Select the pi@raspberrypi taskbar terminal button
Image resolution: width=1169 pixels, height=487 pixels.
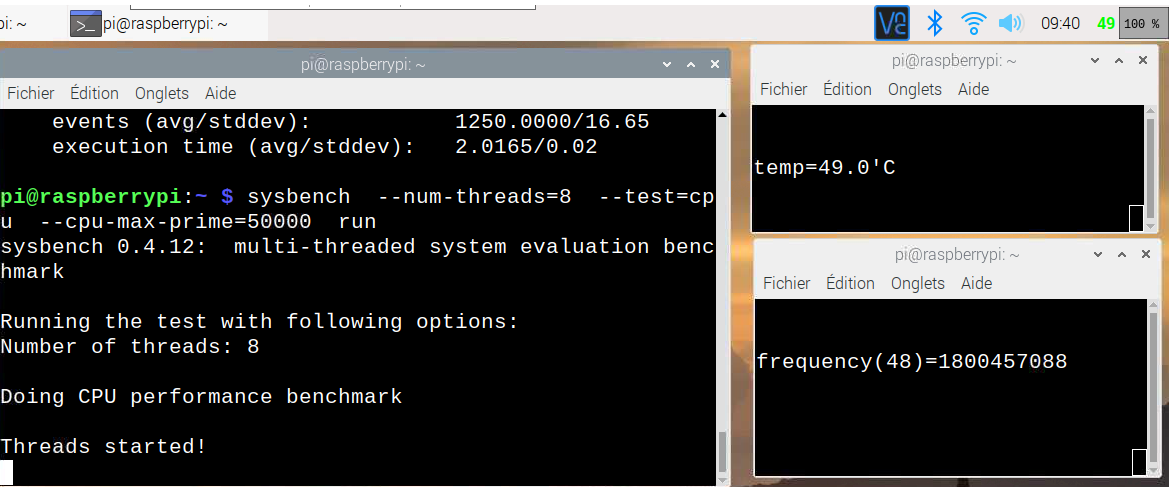coord(166,24)
